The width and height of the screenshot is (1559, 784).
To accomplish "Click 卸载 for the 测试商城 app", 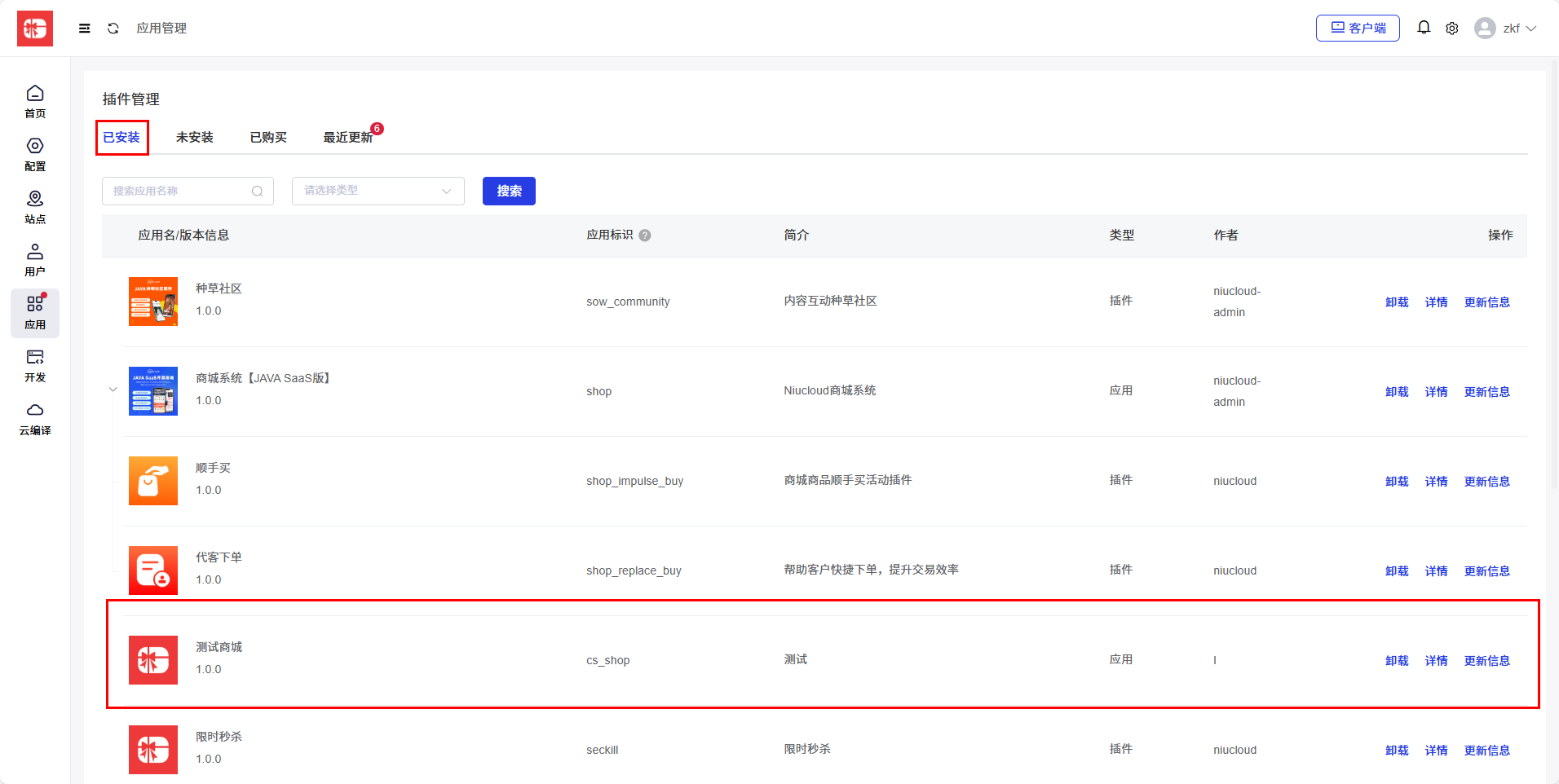I will pyautogui.click(x=1397, y=661).
